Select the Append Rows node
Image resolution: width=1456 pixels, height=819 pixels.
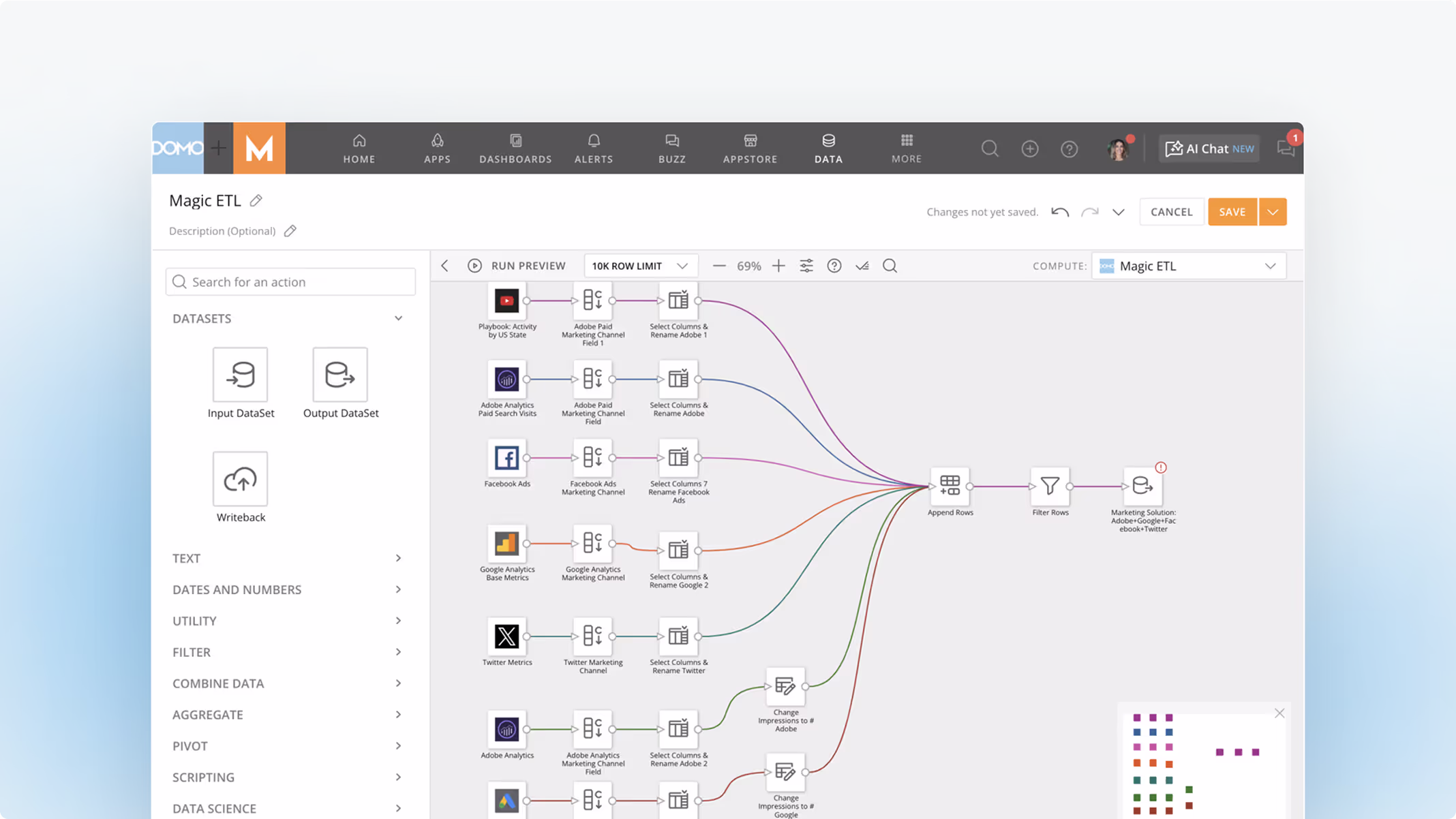(950, 486)
